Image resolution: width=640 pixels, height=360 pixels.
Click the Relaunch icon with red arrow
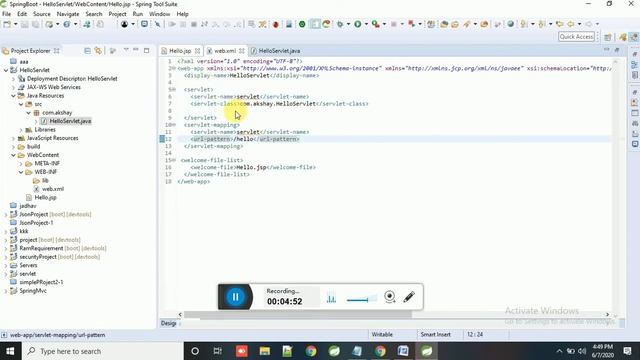click(326, 24)
